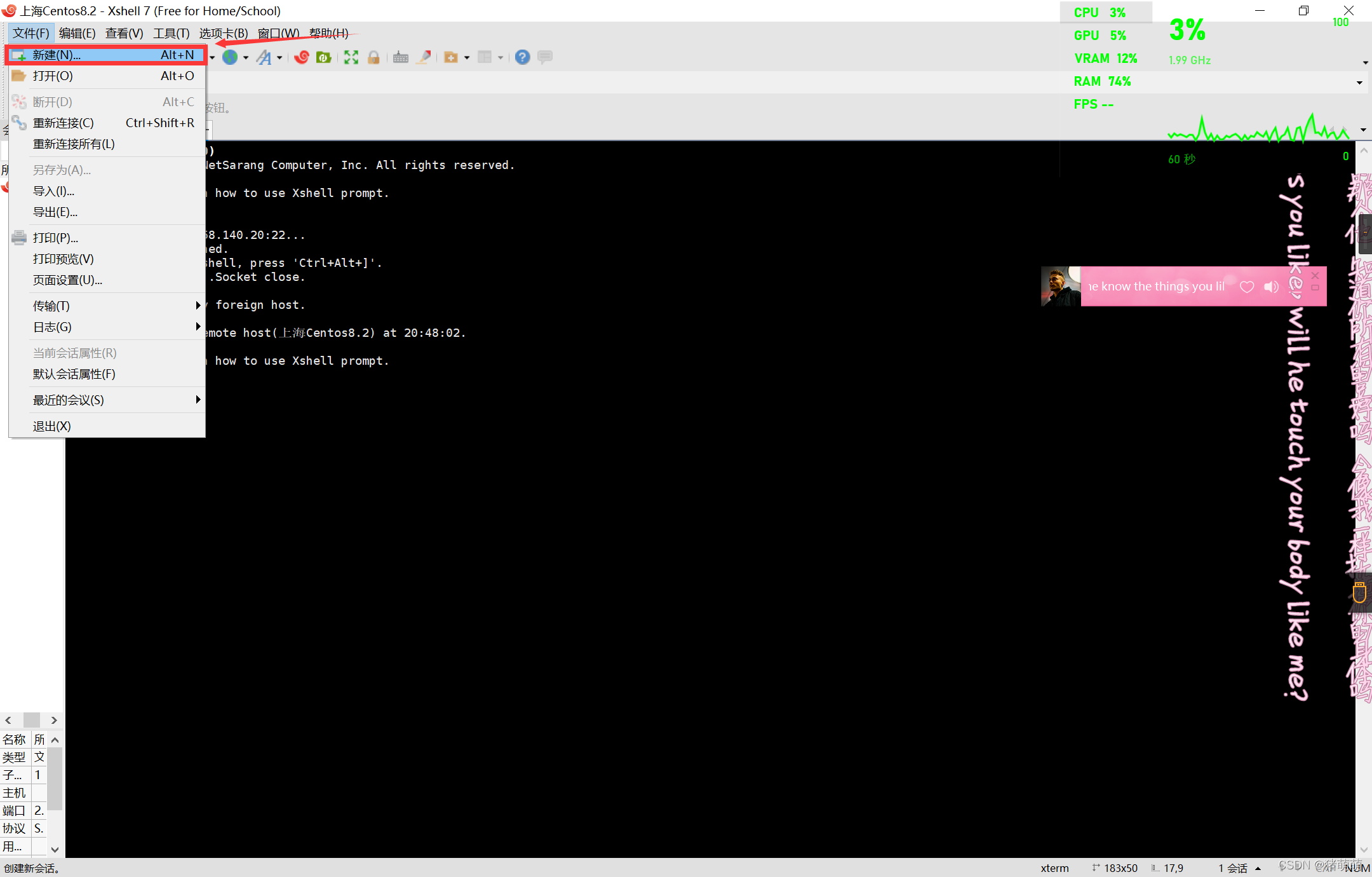Like the song with heart icon
Image resolution: width=1372 pixels, height=877 pixels.
(1247, 287)
